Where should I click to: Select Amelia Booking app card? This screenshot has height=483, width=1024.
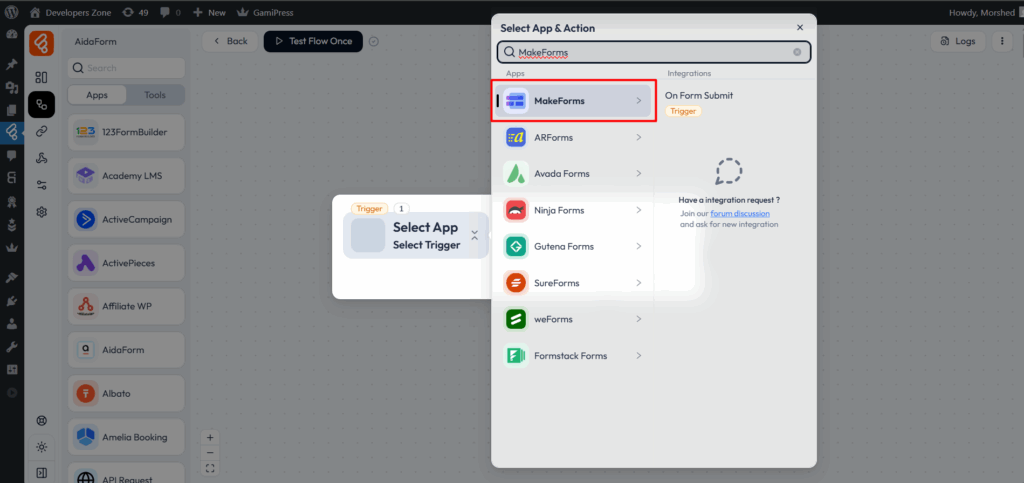(126, 437)
